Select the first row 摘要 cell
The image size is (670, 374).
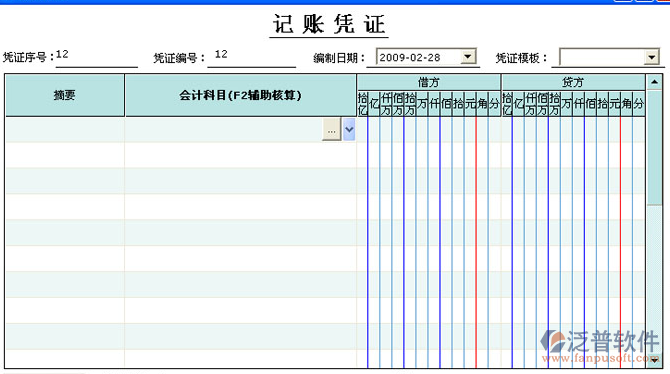click(65, 130)
